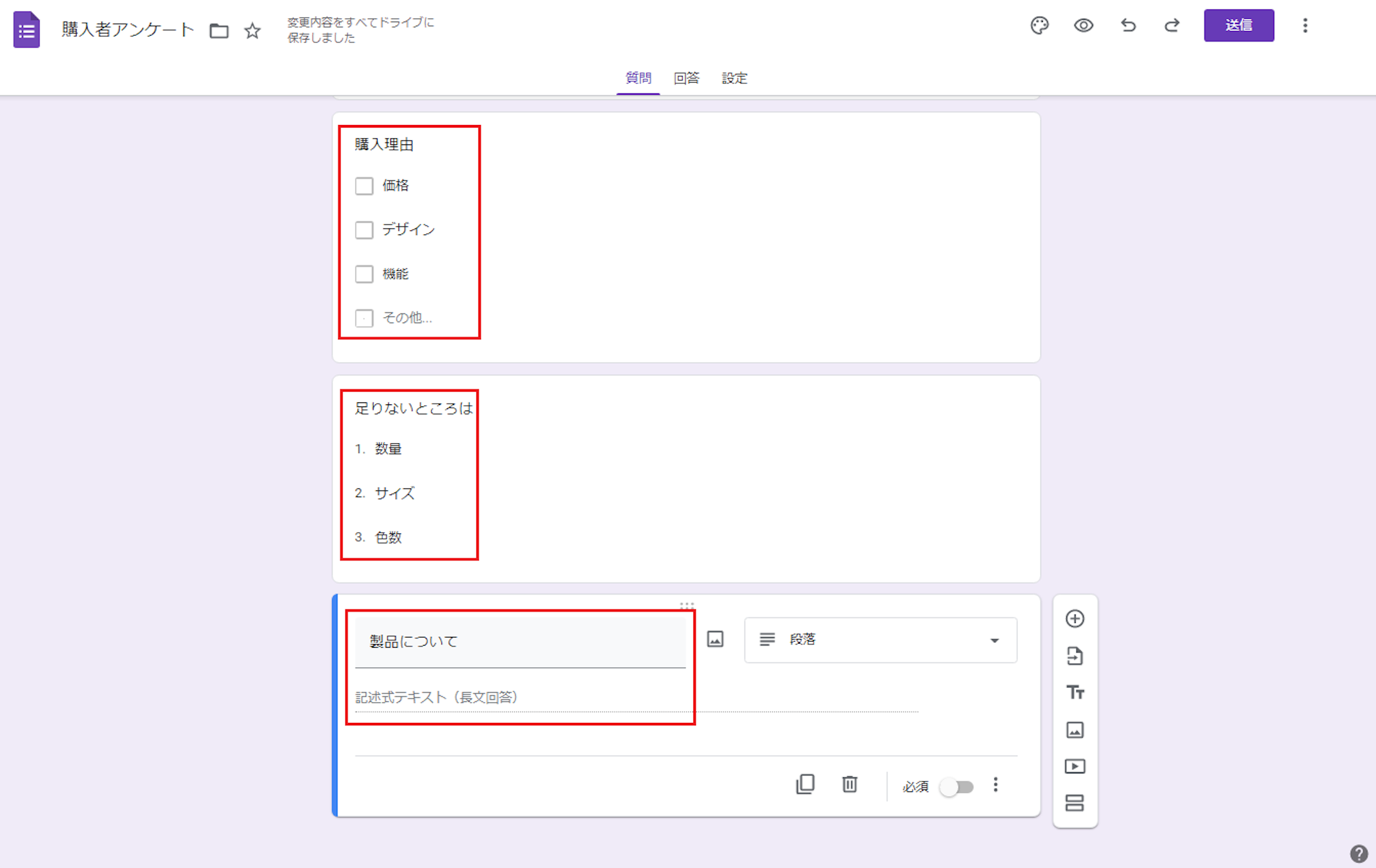
Task: Open question options three-dot menu
Action: [996, 785]
